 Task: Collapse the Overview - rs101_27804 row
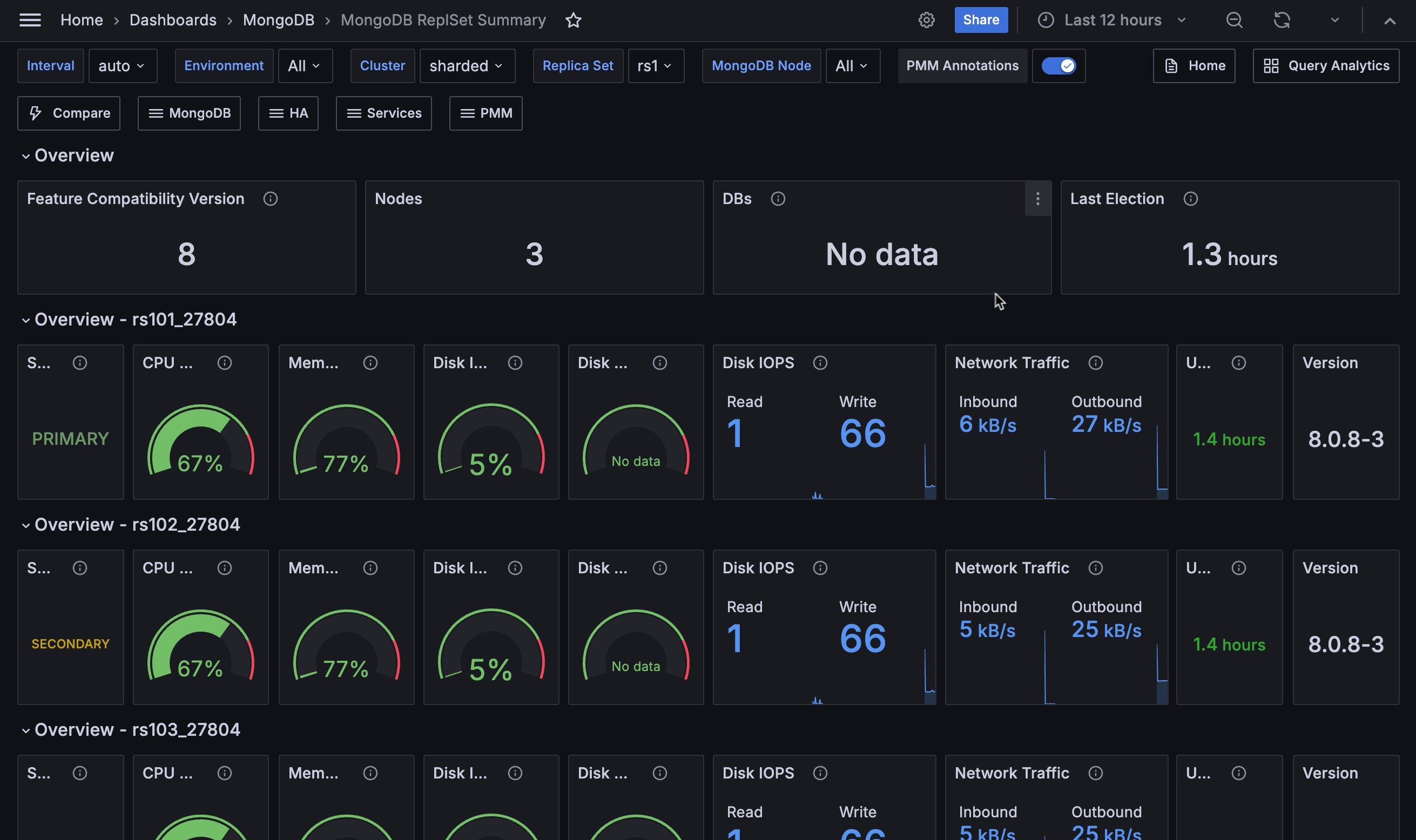click(26, 320)
